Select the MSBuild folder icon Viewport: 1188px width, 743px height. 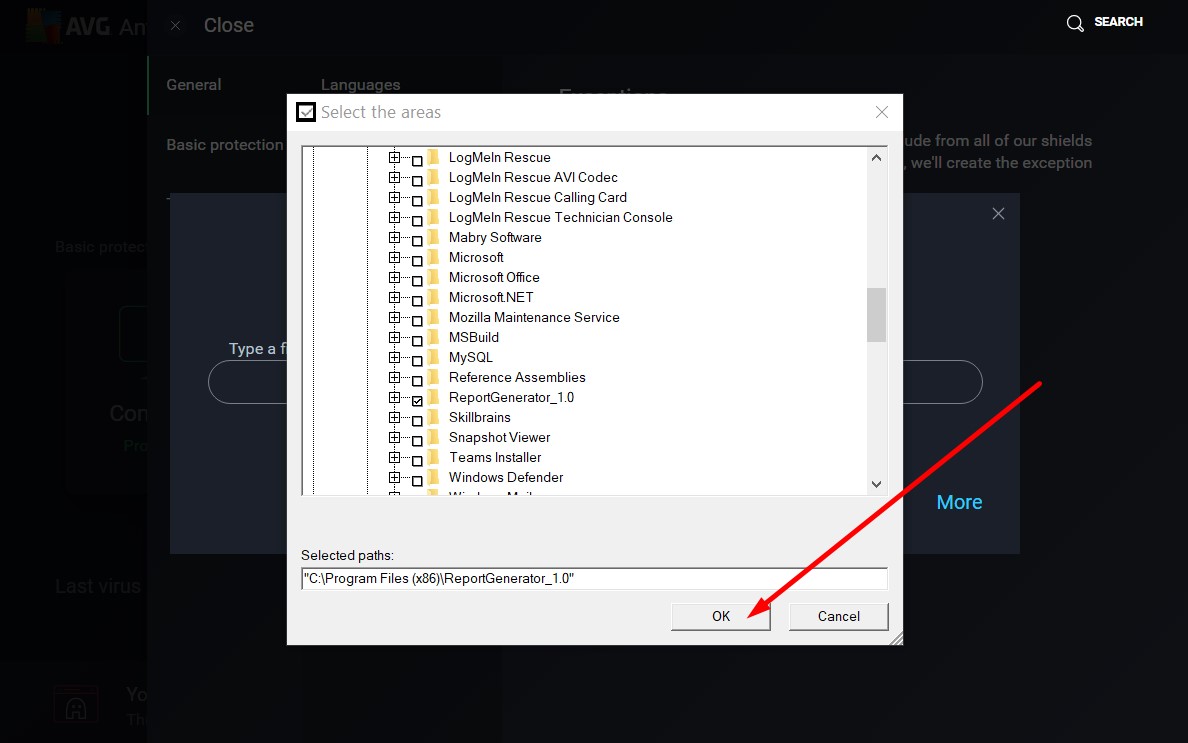pyautogui.click(x=433, y=337)
